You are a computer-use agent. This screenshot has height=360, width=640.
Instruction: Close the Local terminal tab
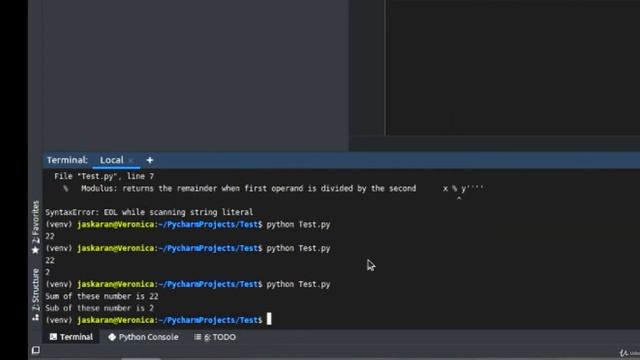point(131,161)
